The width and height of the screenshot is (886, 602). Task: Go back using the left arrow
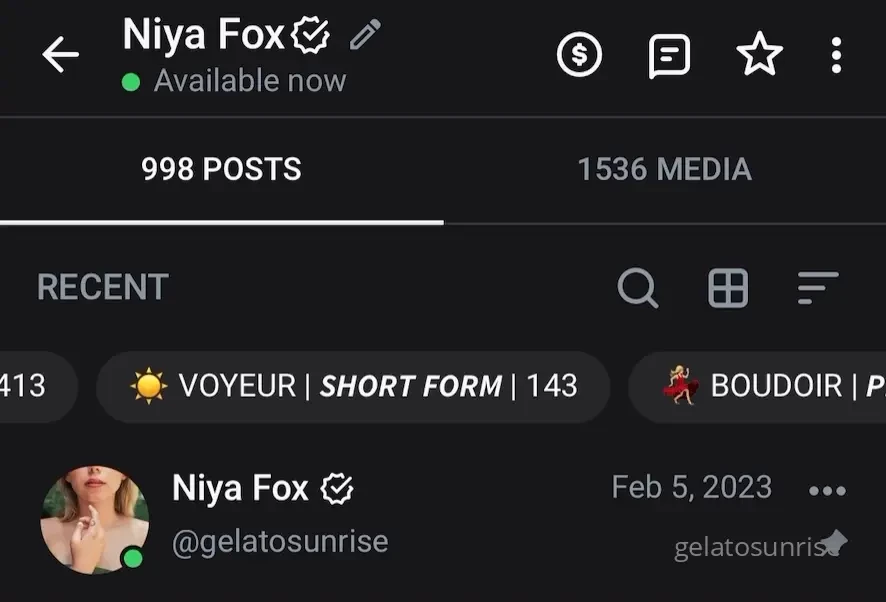[60, 55]
